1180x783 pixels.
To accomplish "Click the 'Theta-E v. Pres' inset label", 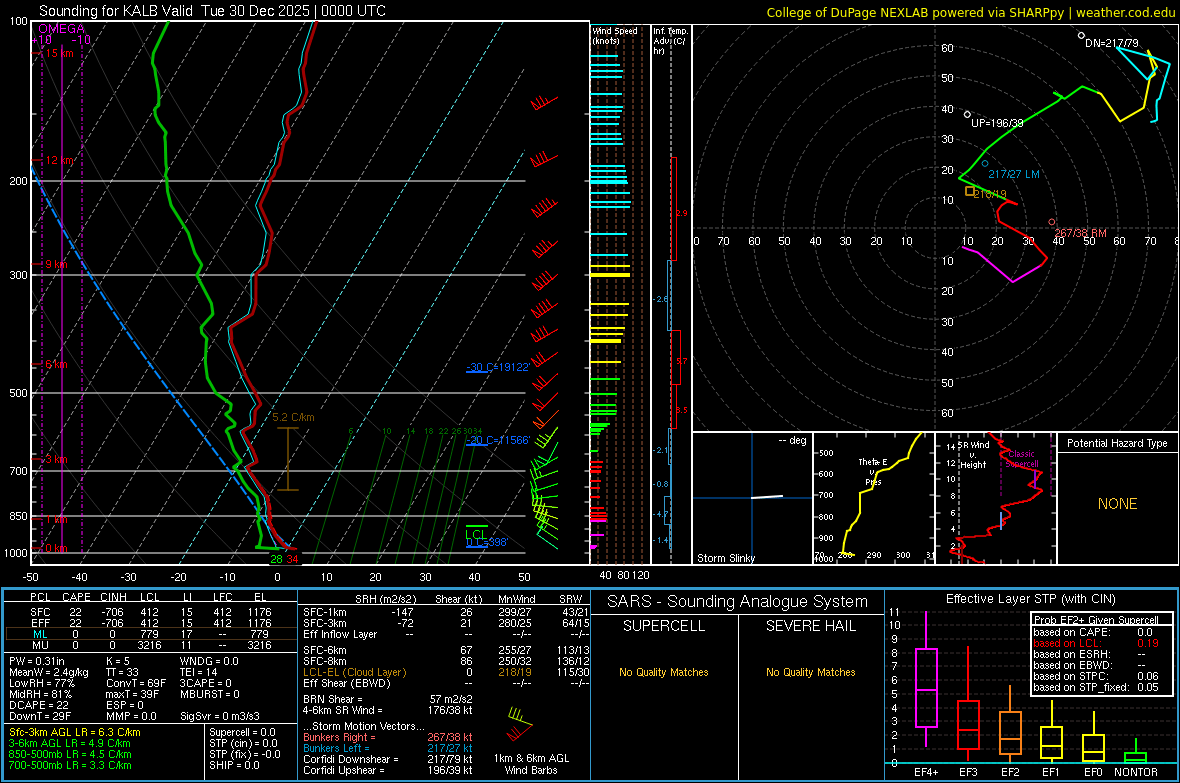I will pos(873,472).
